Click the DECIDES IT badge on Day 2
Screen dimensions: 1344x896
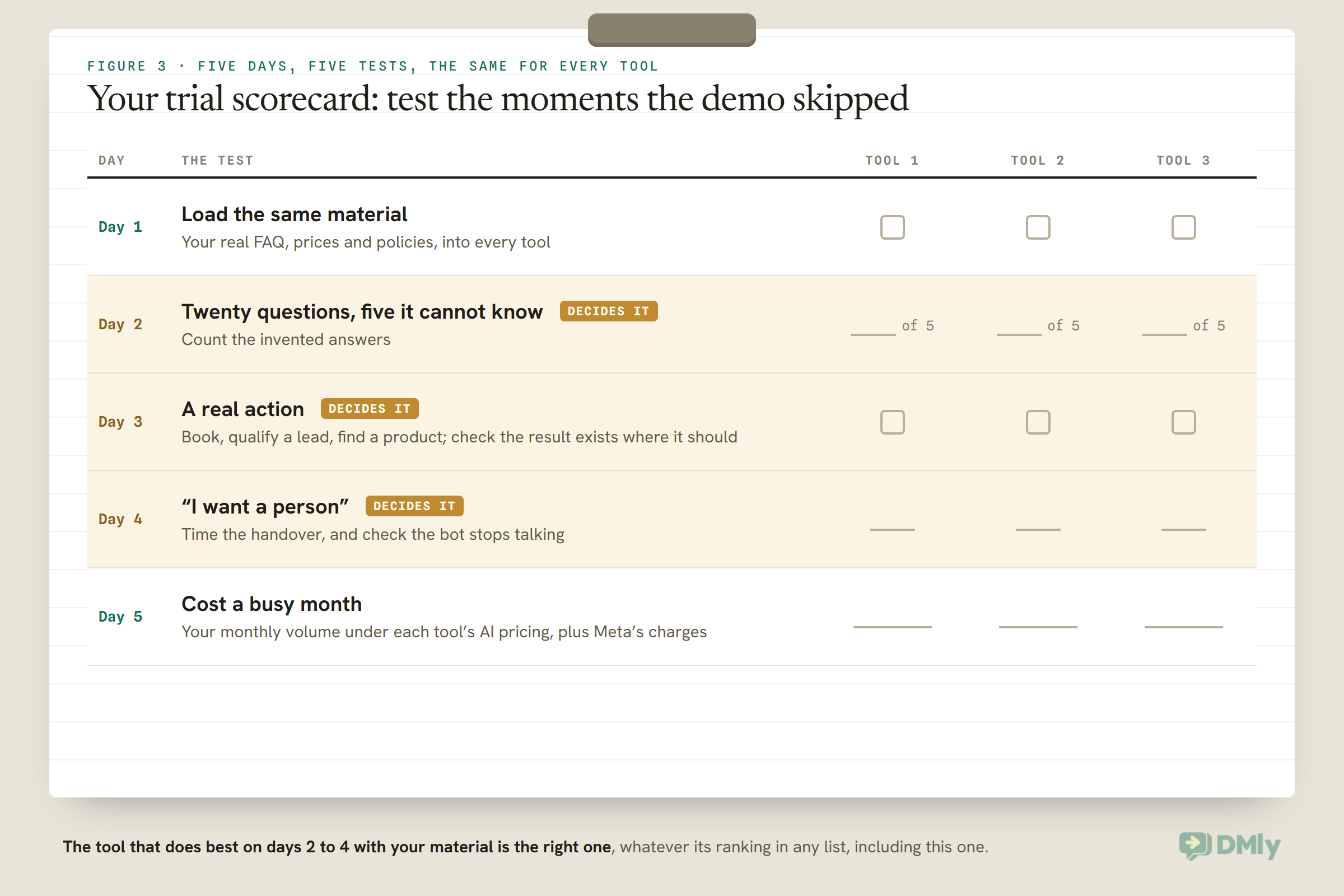tap(609, 311)
